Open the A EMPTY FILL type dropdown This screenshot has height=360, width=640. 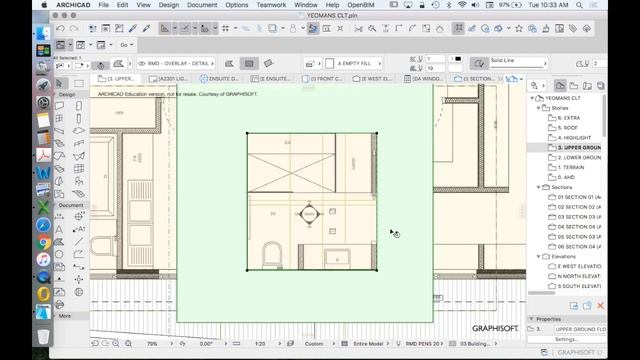click(x=353, y=63)
